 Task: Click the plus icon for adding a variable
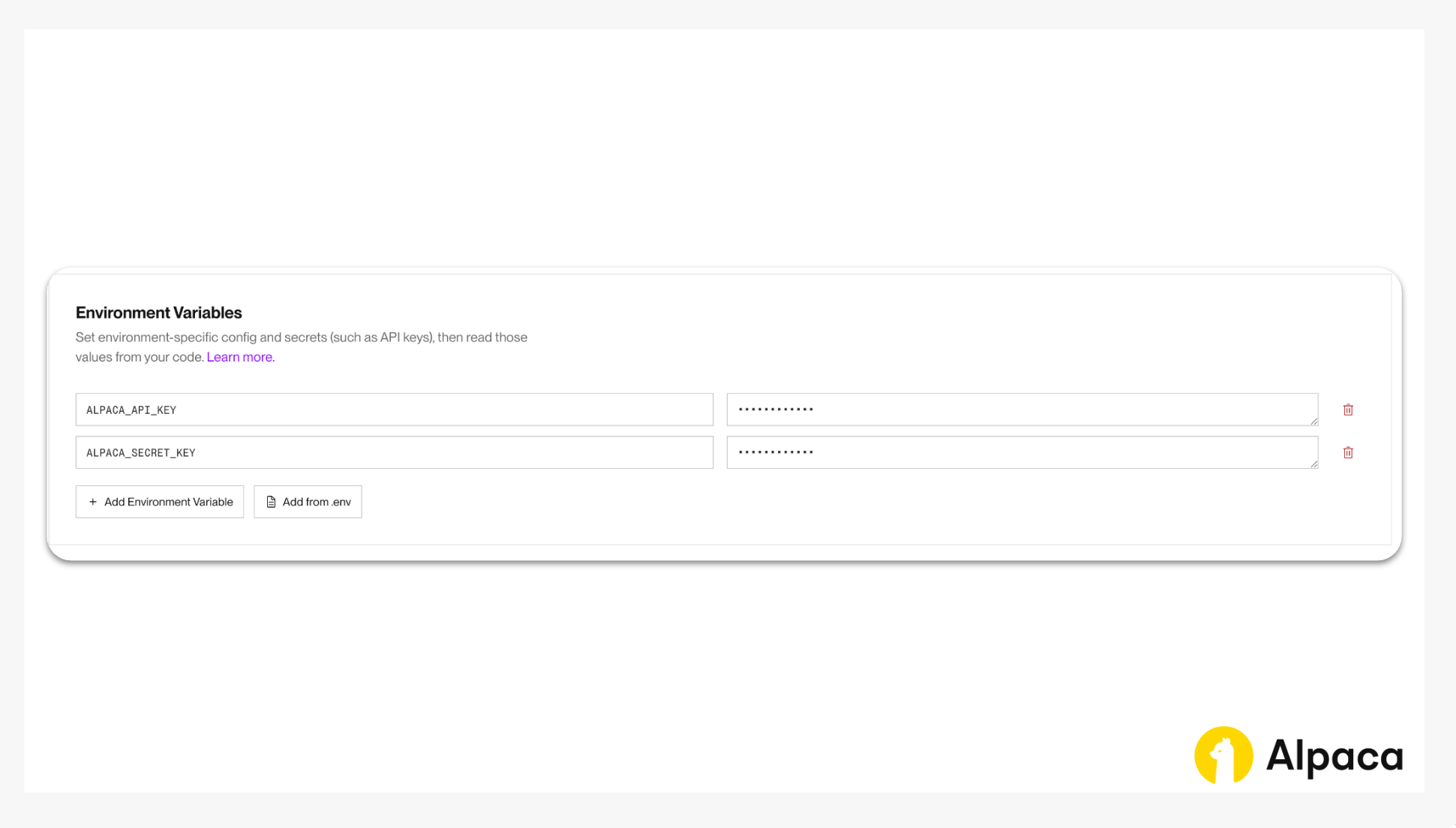coord(93,502)
